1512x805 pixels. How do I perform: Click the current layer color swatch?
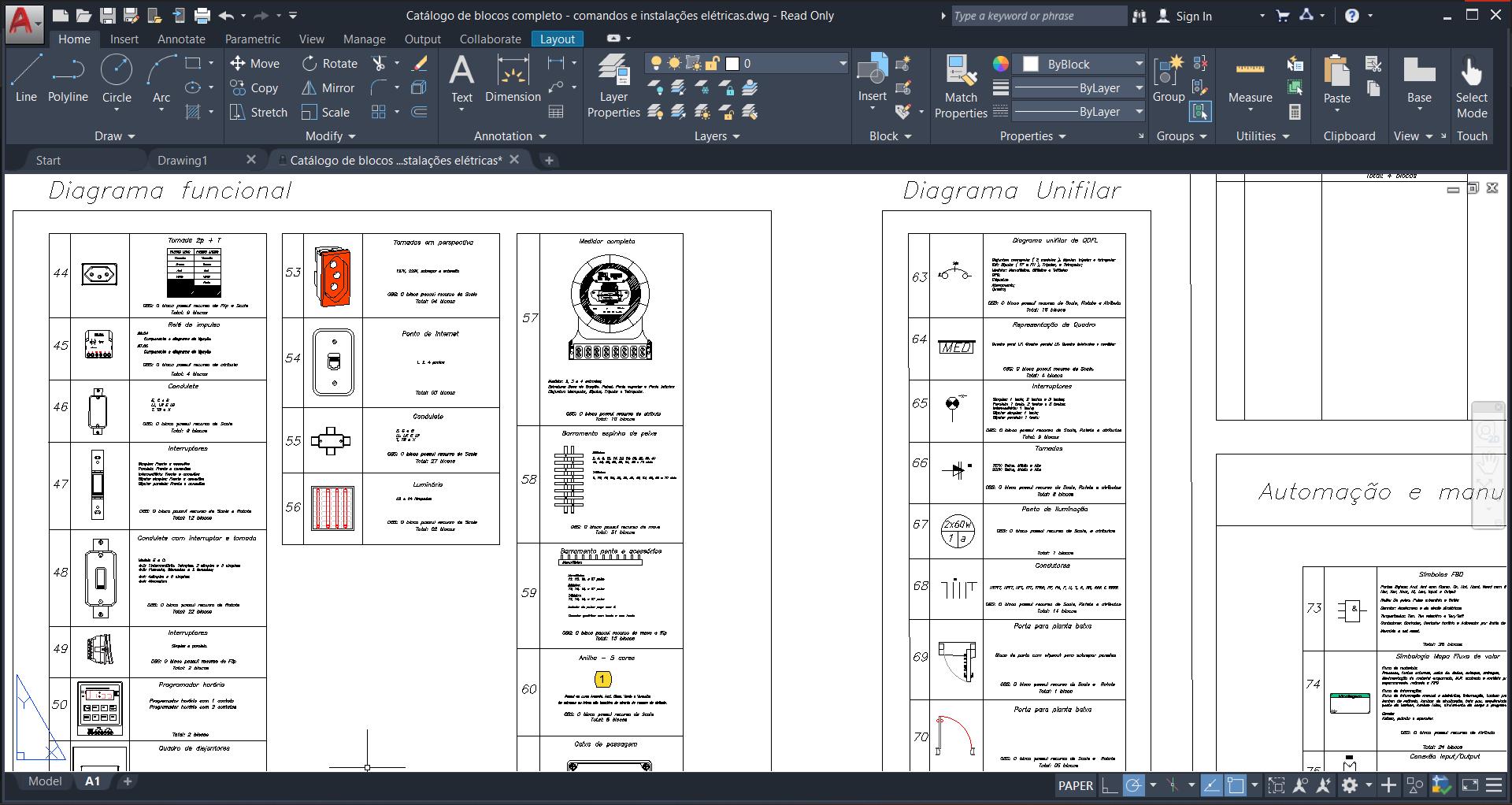732,63
